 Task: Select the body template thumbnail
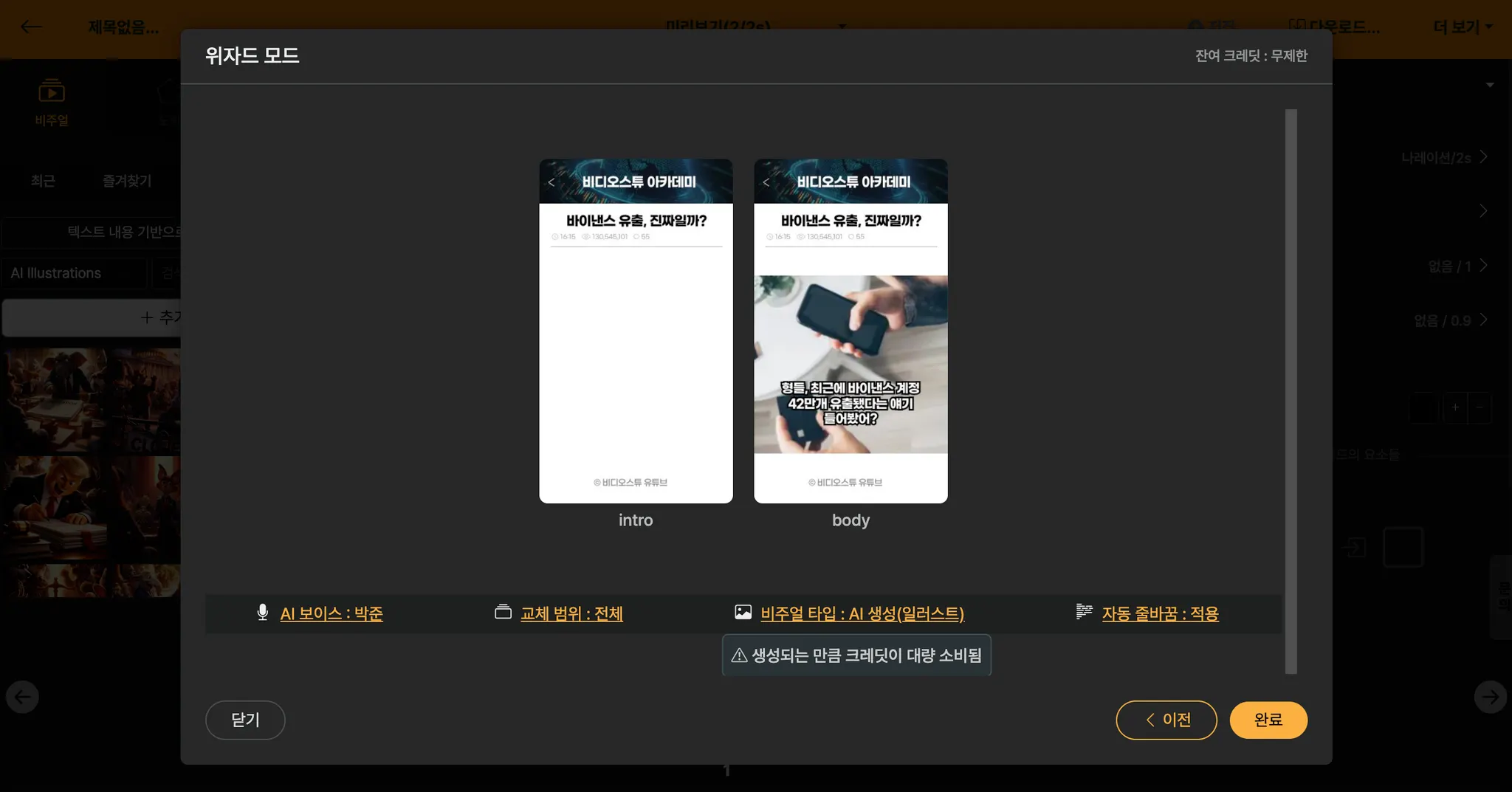point(850,331)
